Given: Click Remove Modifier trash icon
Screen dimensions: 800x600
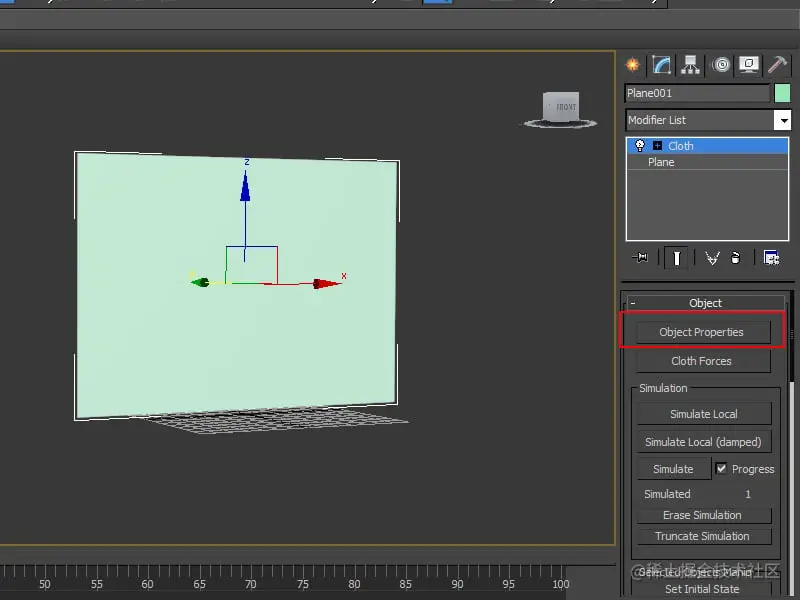Looking at the screenshot, I should [735, 258].
